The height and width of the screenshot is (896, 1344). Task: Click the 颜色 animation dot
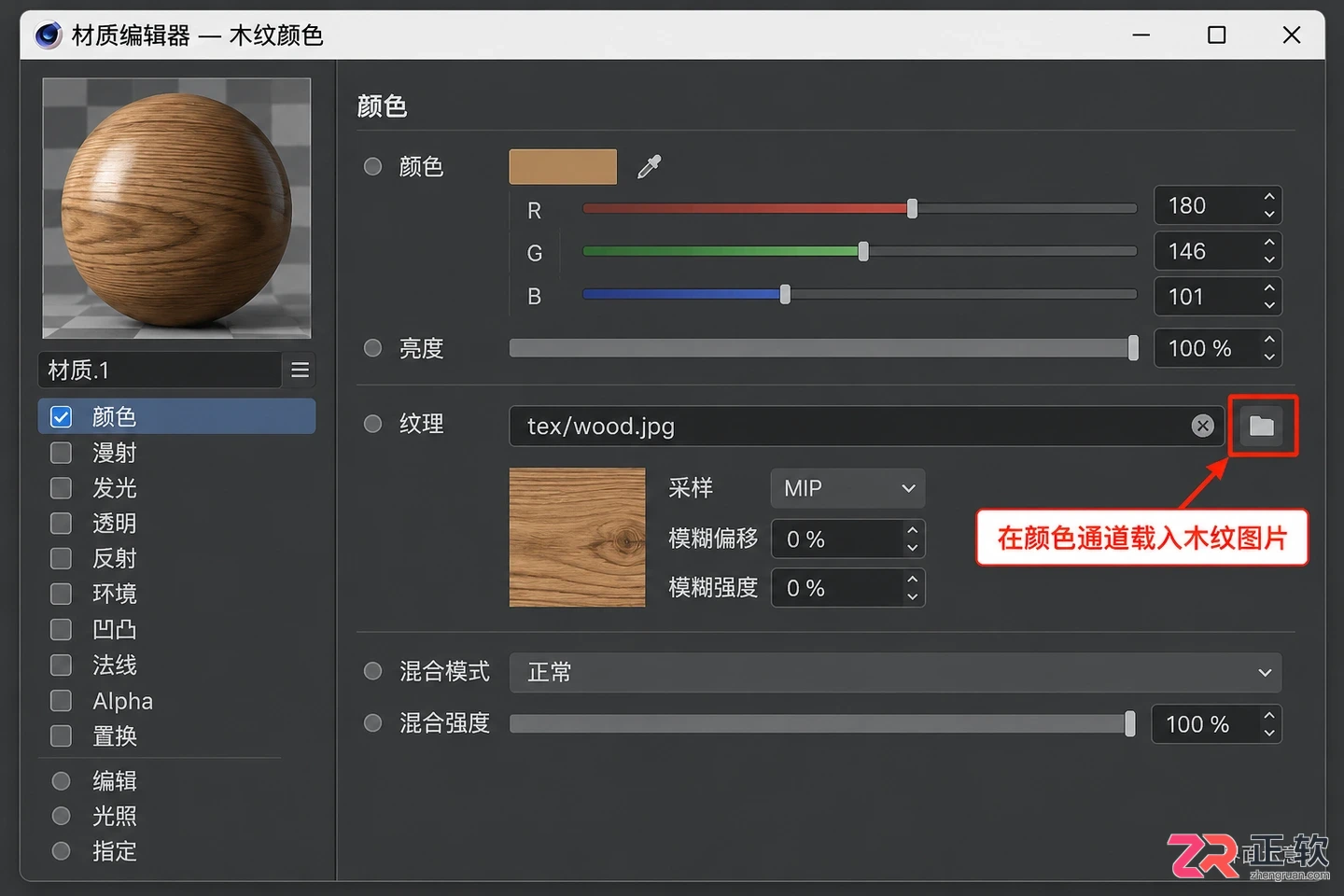[372, 166]
